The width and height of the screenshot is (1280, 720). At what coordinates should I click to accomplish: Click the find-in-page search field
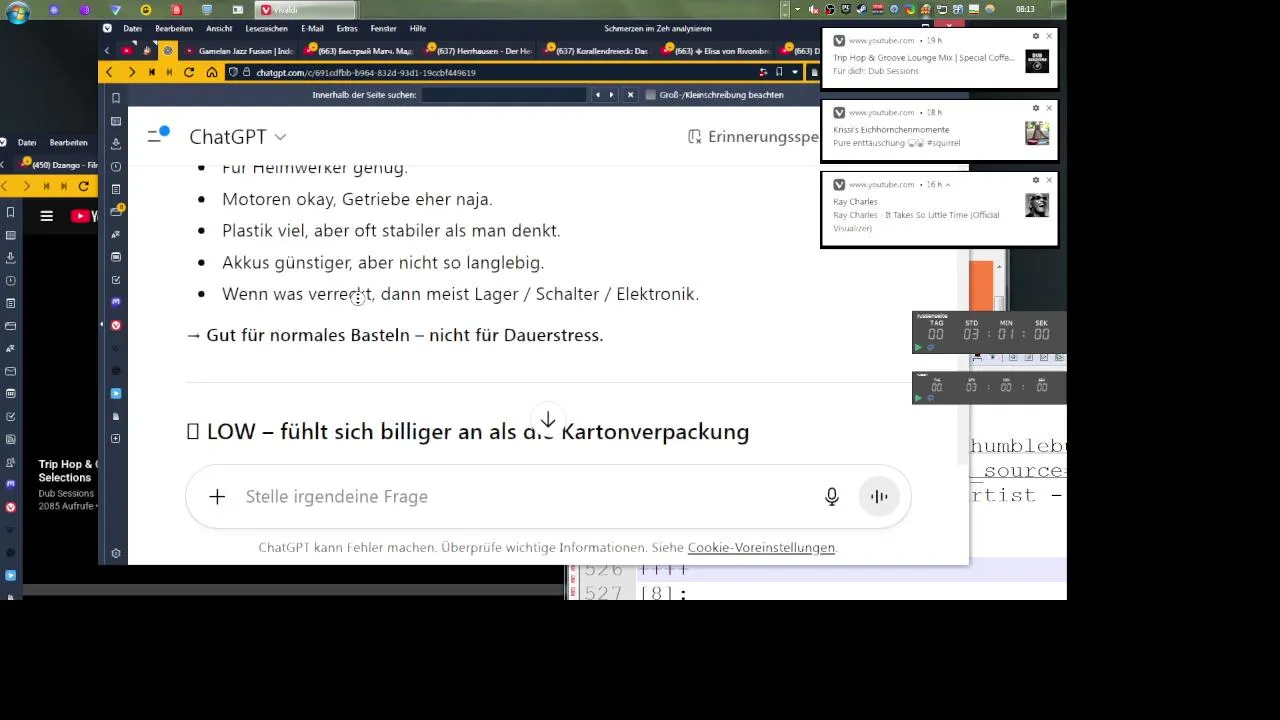[503, 95]
